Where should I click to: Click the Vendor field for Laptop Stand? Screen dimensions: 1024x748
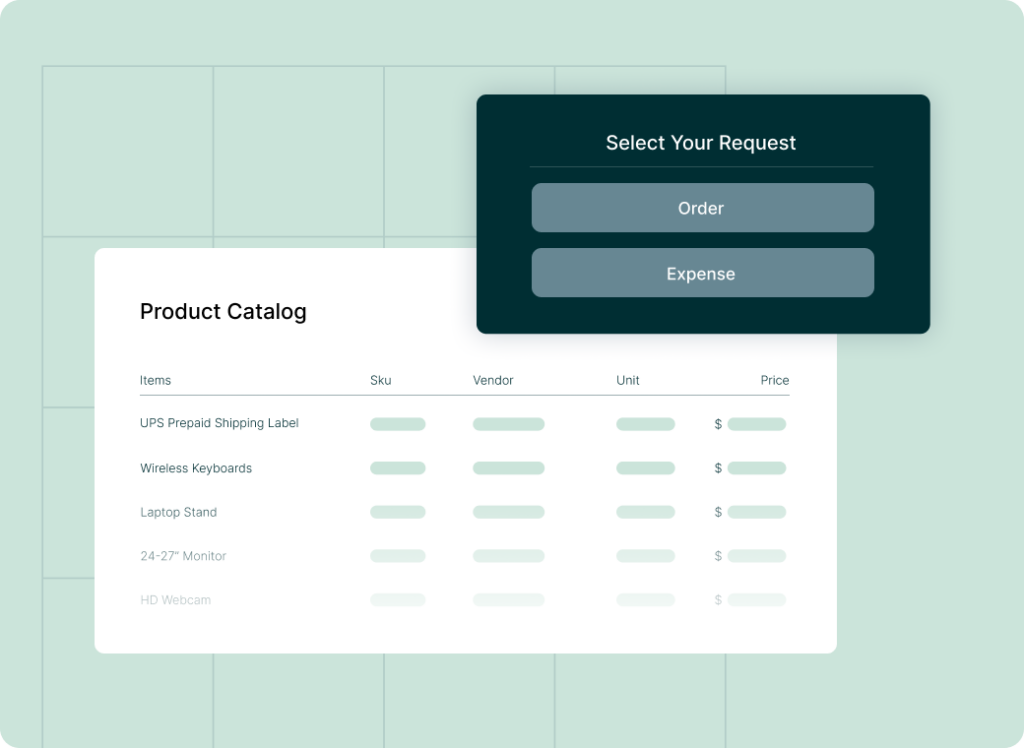coord(508,512)
